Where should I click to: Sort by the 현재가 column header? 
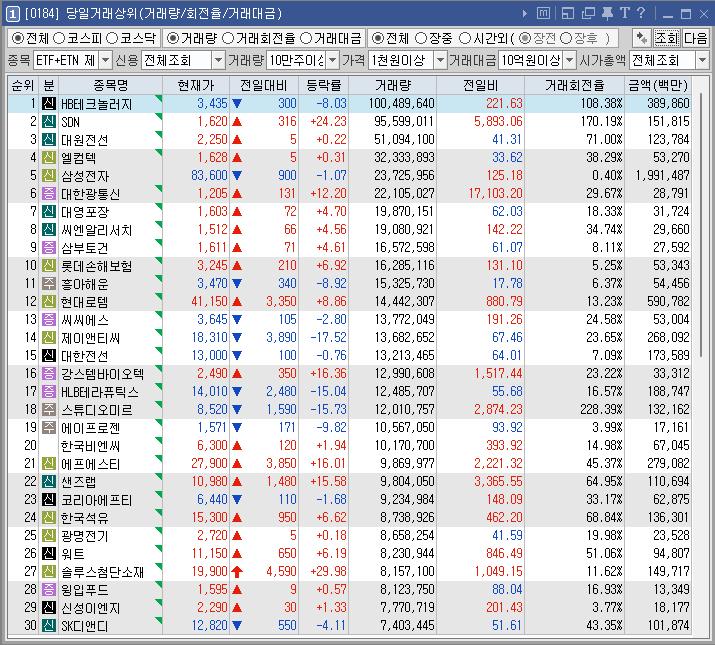click(x=196, y=85)
